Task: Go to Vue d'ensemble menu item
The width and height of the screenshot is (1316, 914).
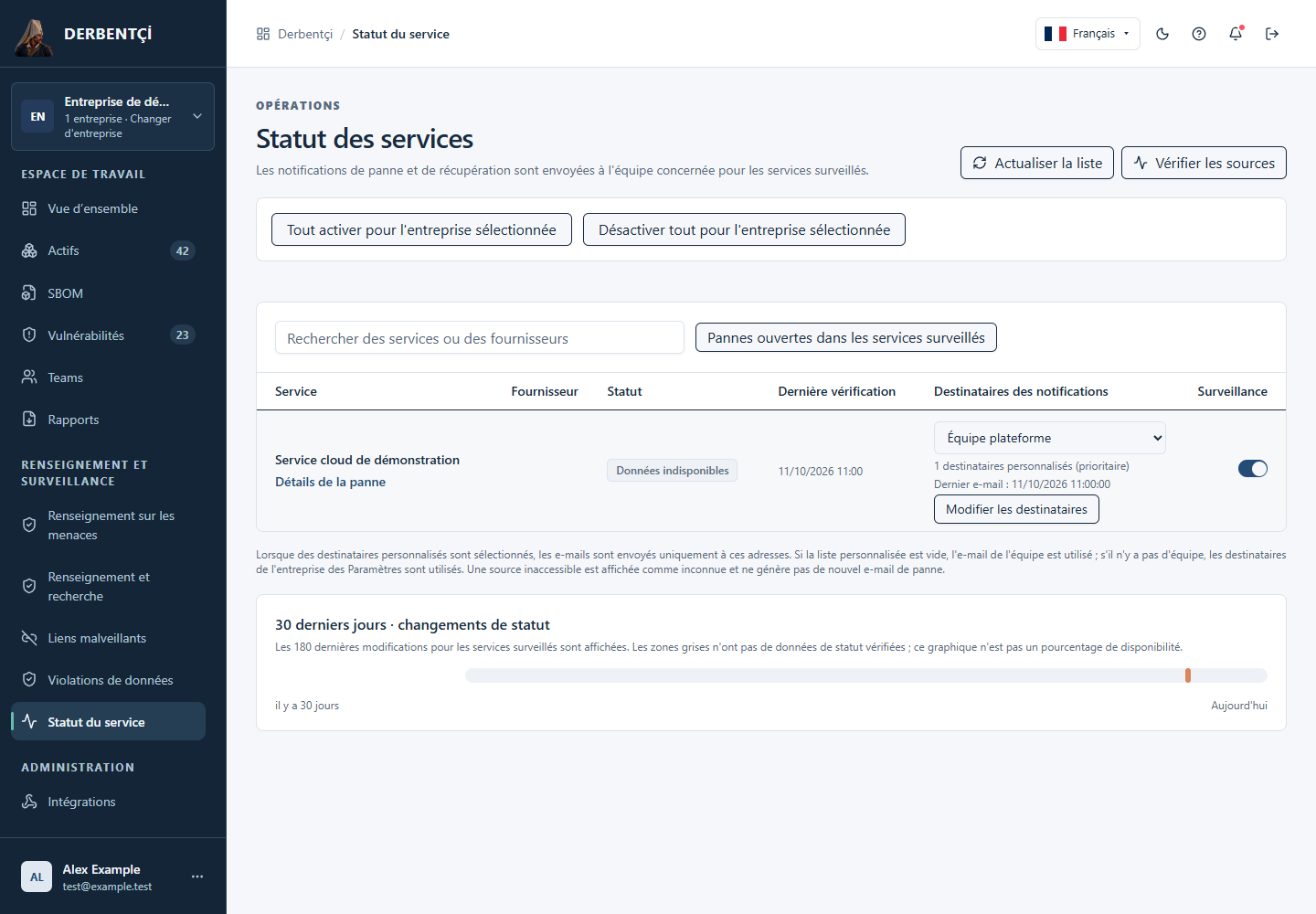Action: pyautogui.click(x=108, y=208)
